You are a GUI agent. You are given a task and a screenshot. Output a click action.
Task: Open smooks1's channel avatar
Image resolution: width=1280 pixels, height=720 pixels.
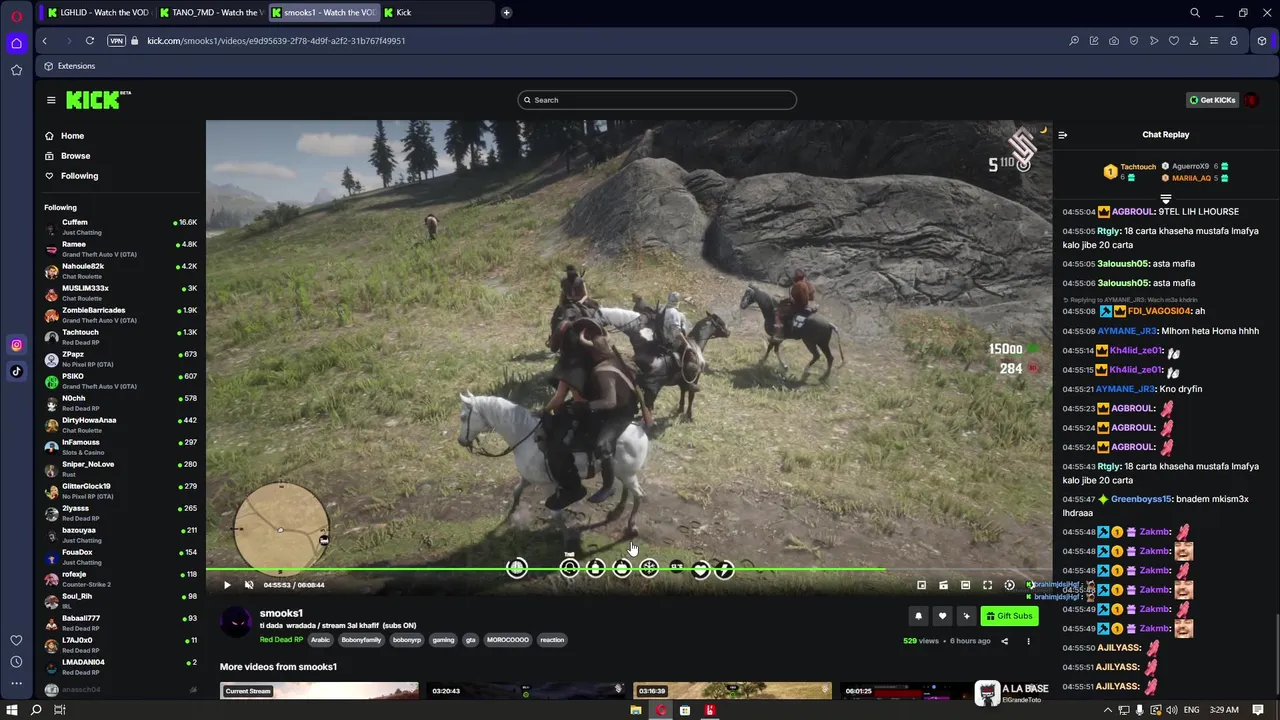point(236,621)
